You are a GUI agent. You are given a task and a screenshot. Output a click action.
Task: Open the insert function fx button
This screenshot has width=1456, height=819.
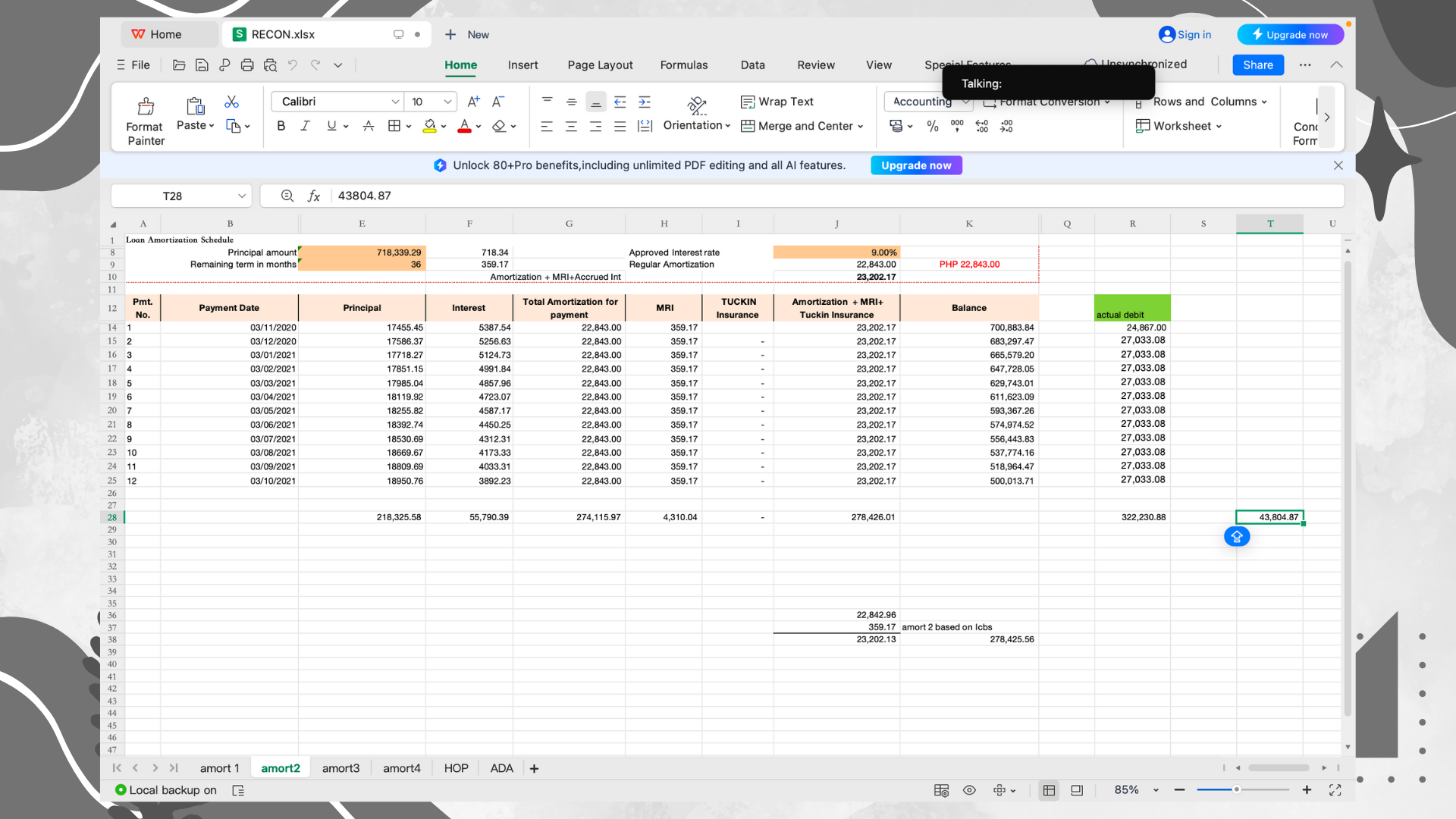(x=313, y=196)
